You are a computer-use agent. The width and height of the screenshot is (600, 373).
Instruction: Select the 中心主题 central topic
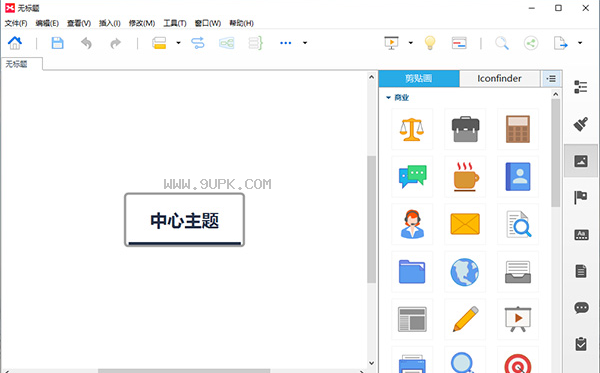coord(184,220)
